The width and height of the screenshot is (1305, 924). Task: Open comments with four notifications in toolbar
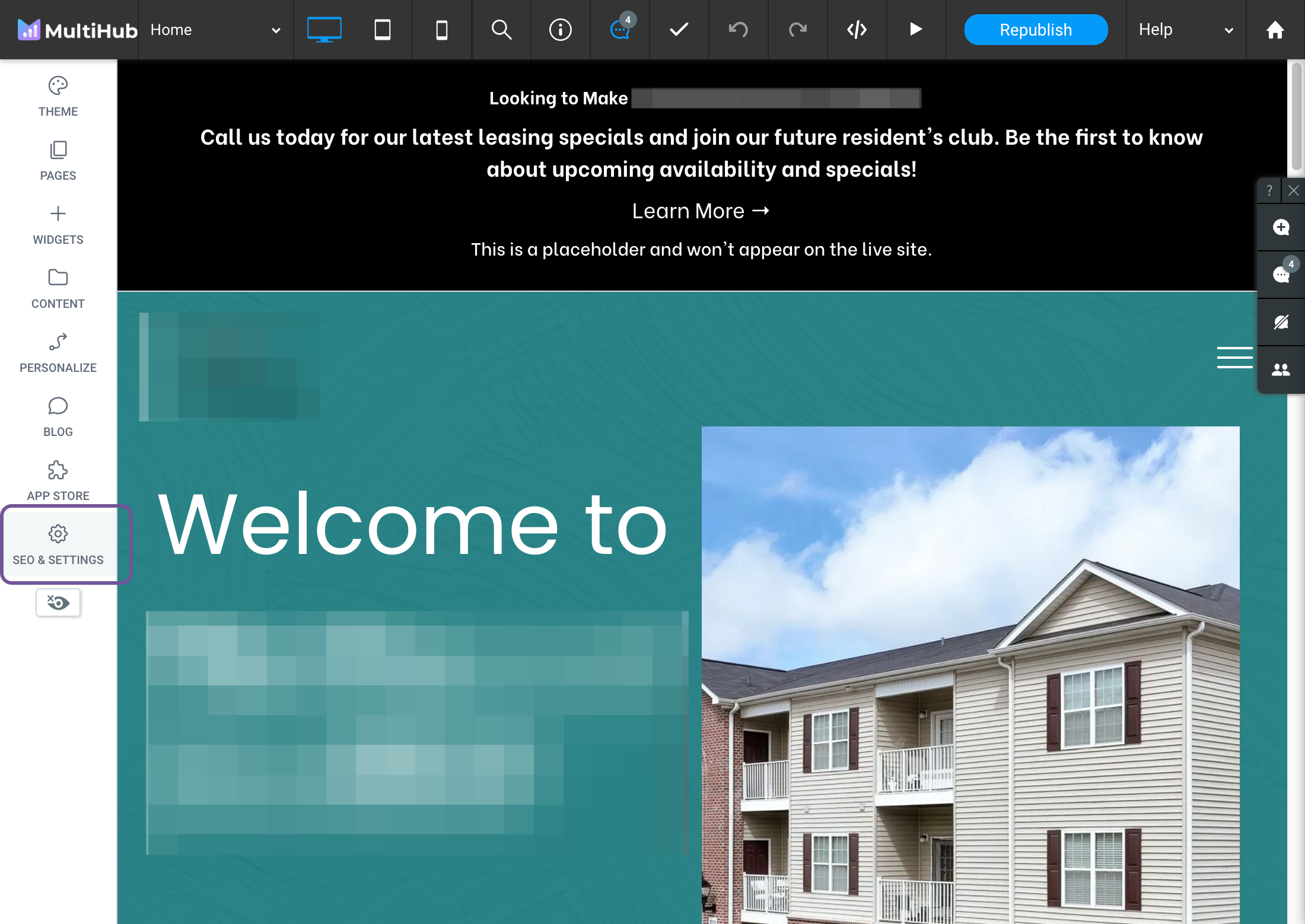tap(620, 28)
